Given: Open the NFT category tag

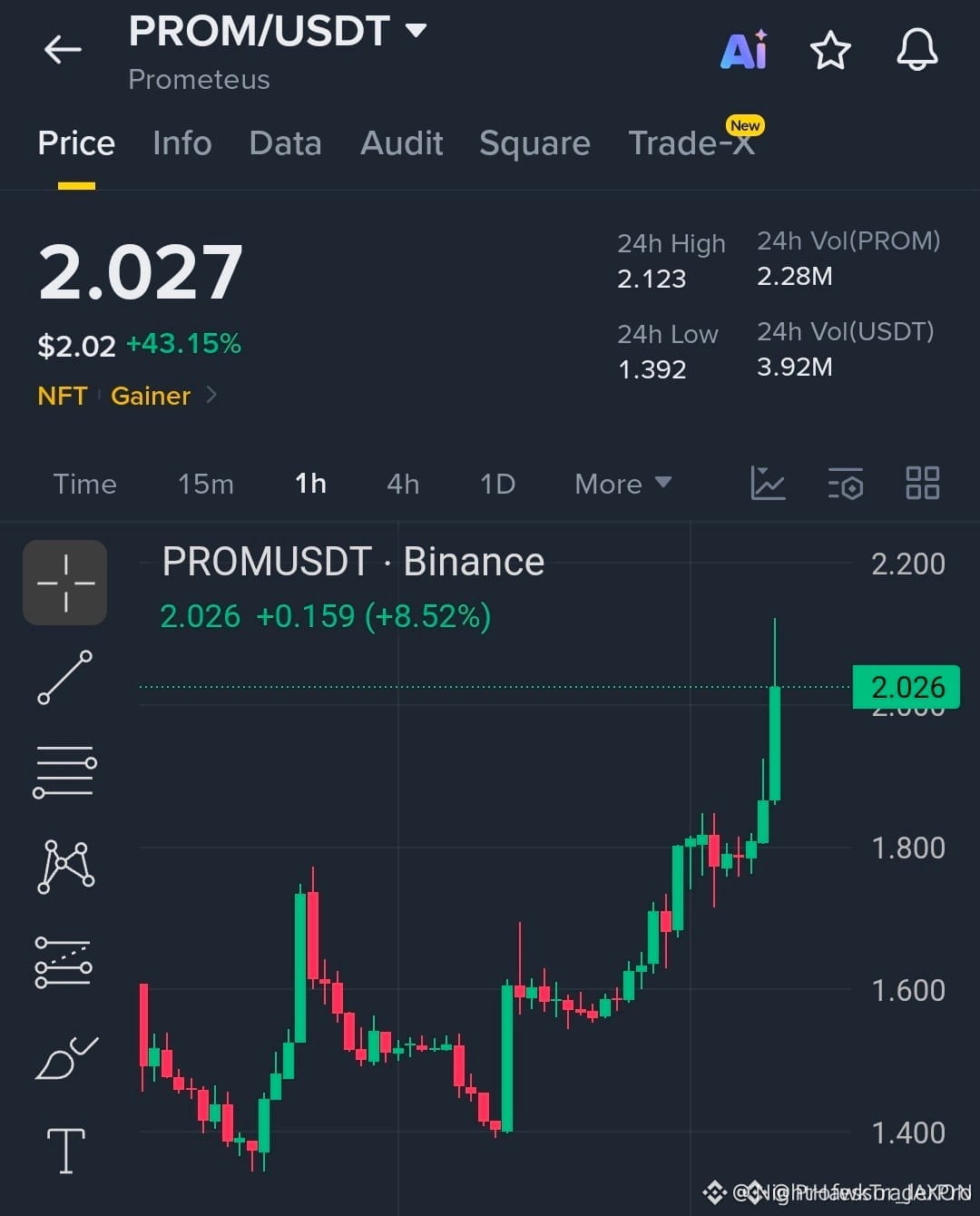Looking at the screenshot, I should pos(62,396).
